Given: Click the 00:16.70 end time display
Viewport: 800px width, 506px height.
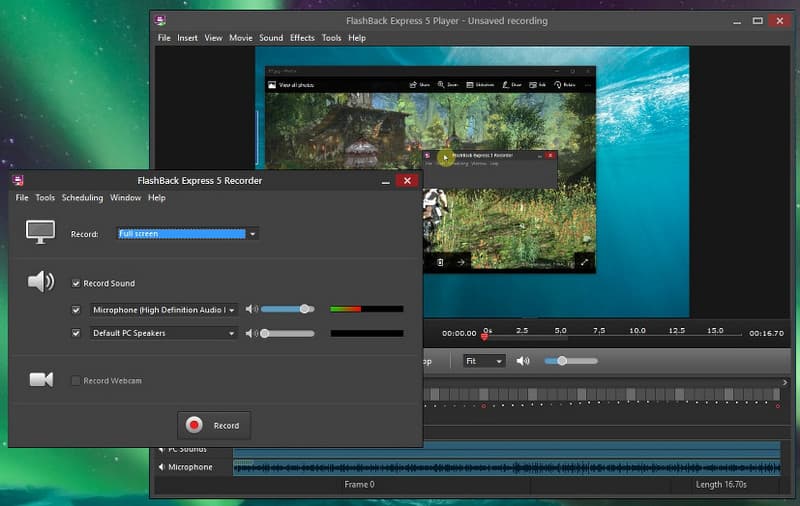Looking at the screenshot, I should pyautogui.click(x=766, y=333).
